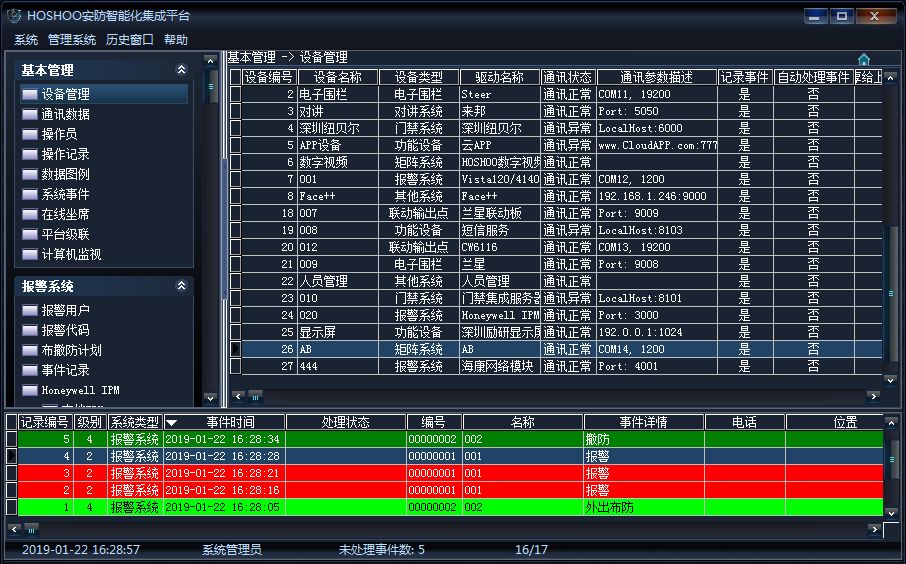Click the icon next to 通讯数据
This screenshot has width=906, height=564.
click(x=30, y=114)
